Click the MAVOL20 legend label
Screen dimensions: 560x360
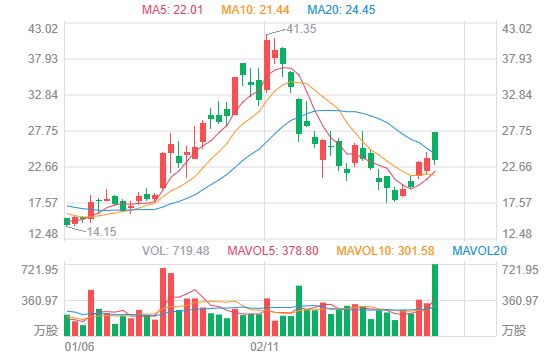point(480,250)
